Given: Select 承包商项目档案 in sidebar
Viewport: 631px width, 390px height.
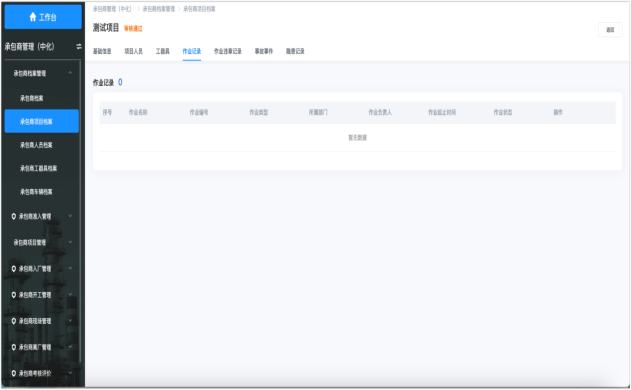Looking at the screenshot, I should click(x=42, y=121).
